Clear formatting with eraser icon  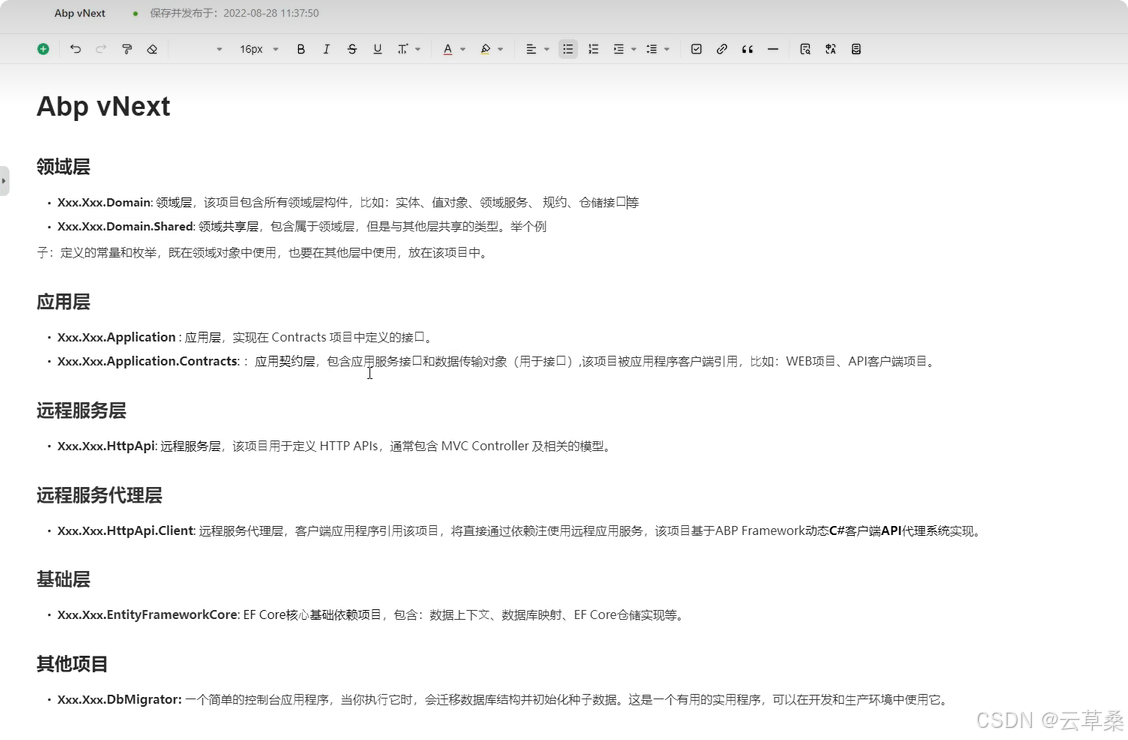coord(152,49)
